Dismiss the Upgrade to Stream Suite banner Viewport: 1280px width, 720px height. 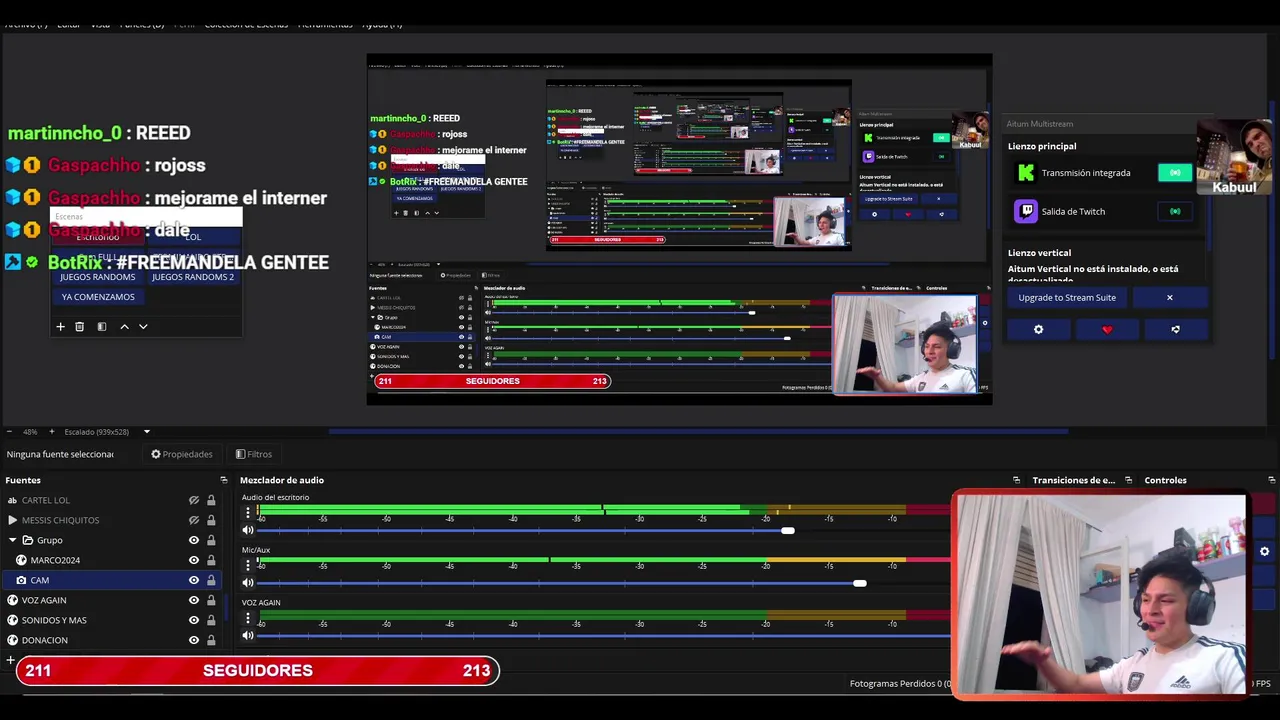1169,297
